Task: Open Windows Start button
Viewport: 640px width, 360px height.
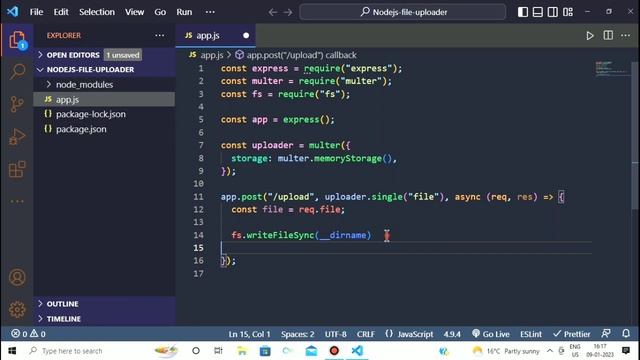Action: (x=12, y=351)
